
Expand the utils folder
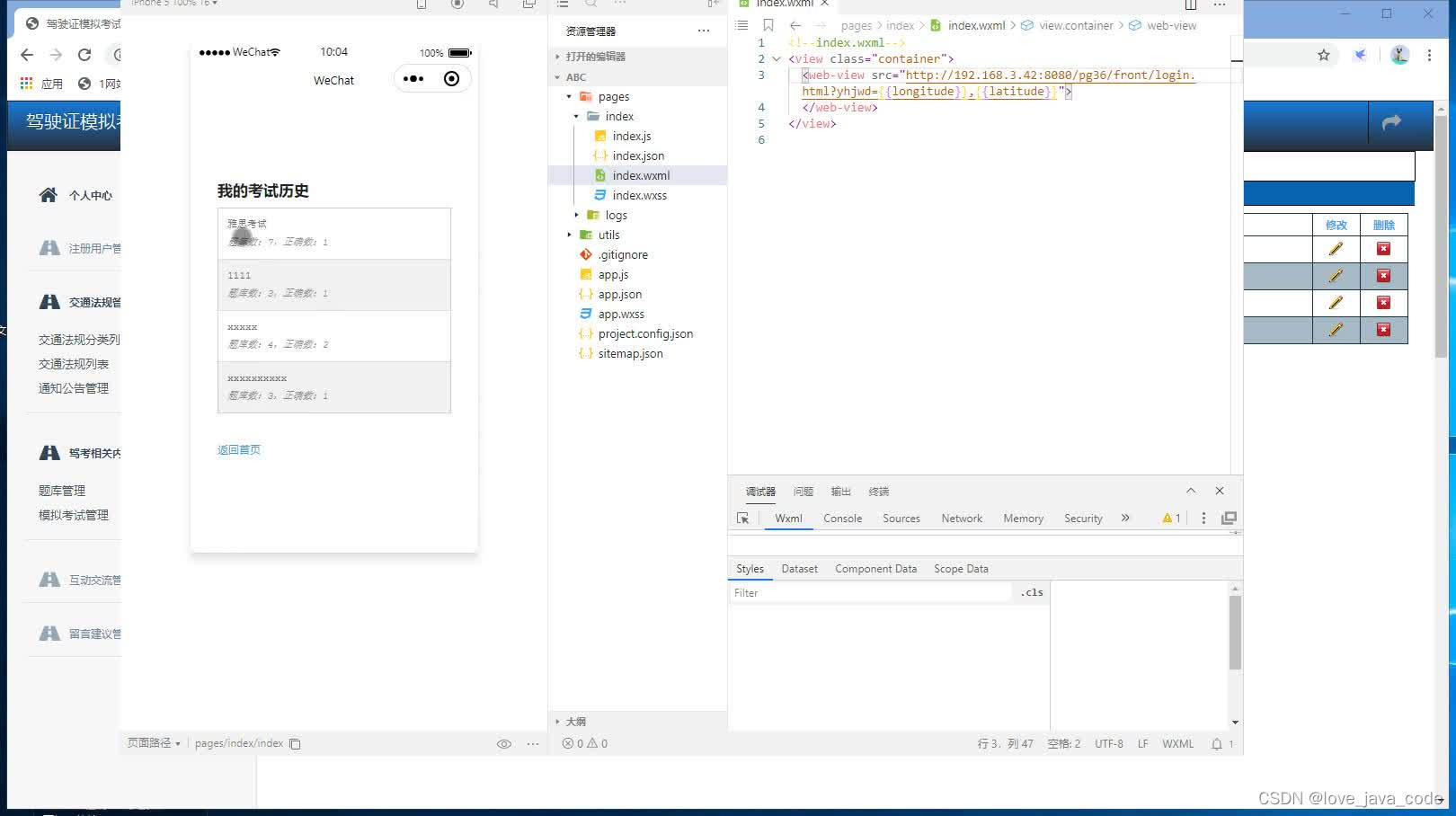pyautogui.click(x=569, y=235)
